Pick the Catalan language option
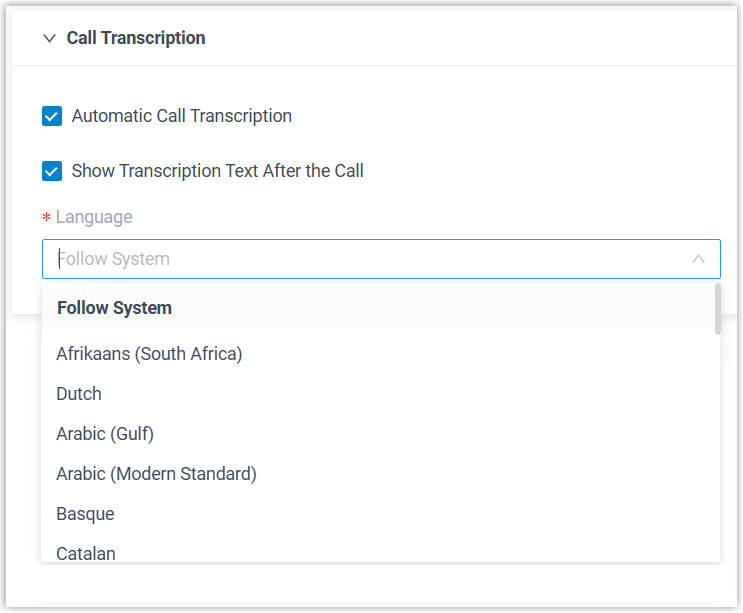This screenshot has height=613, width=743. click(86, 552)
